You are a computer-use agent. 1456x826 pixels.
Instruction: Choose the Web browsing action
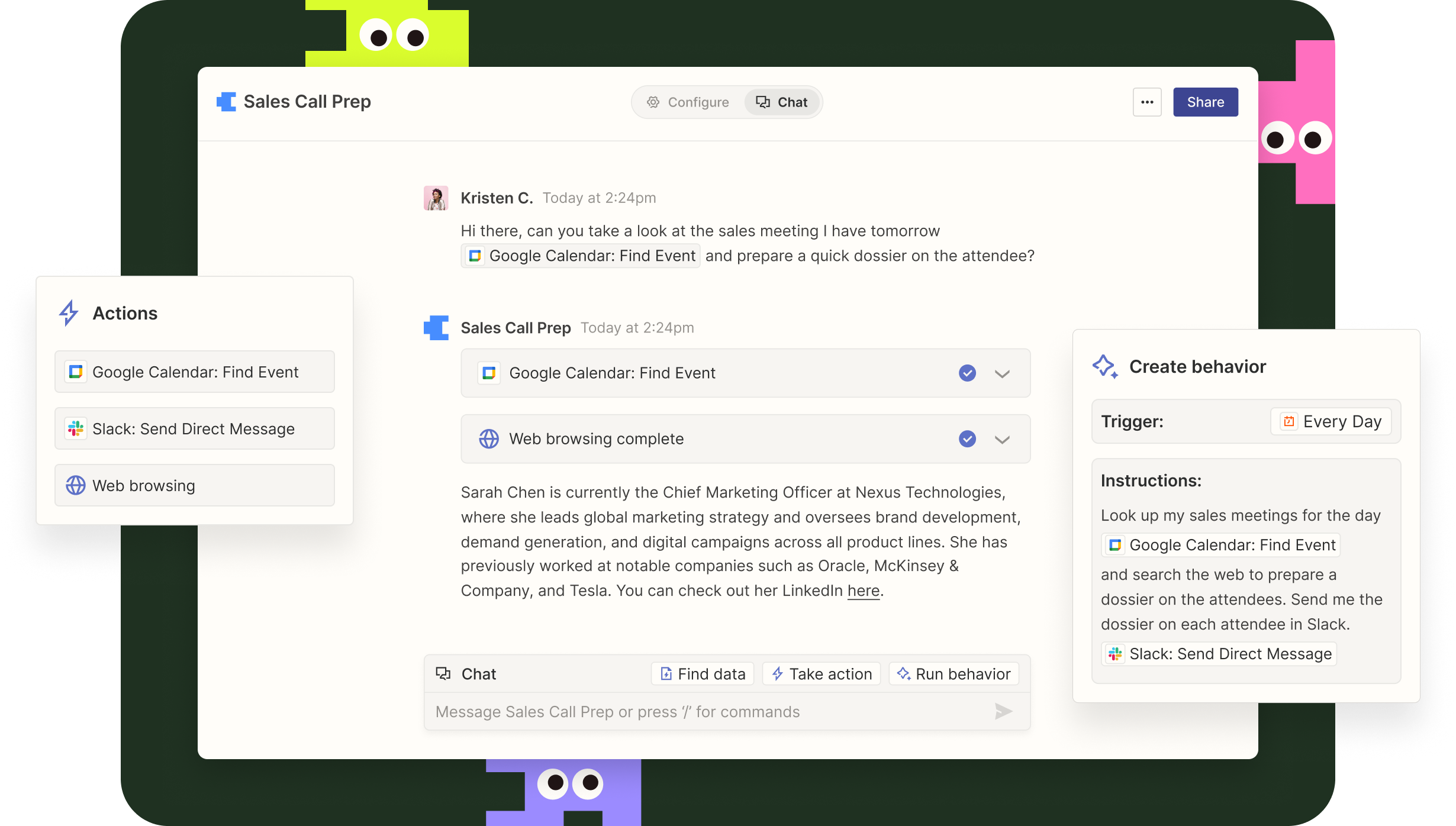(x=194, y=485)
